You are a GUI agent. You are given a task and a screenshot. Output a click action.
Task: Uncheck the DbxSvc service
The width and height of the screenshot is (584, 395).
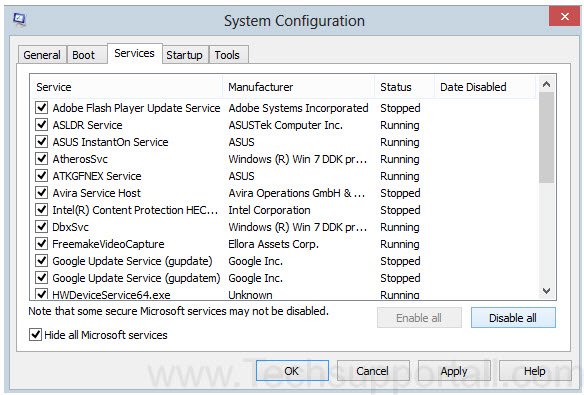(x=41, y=227)
